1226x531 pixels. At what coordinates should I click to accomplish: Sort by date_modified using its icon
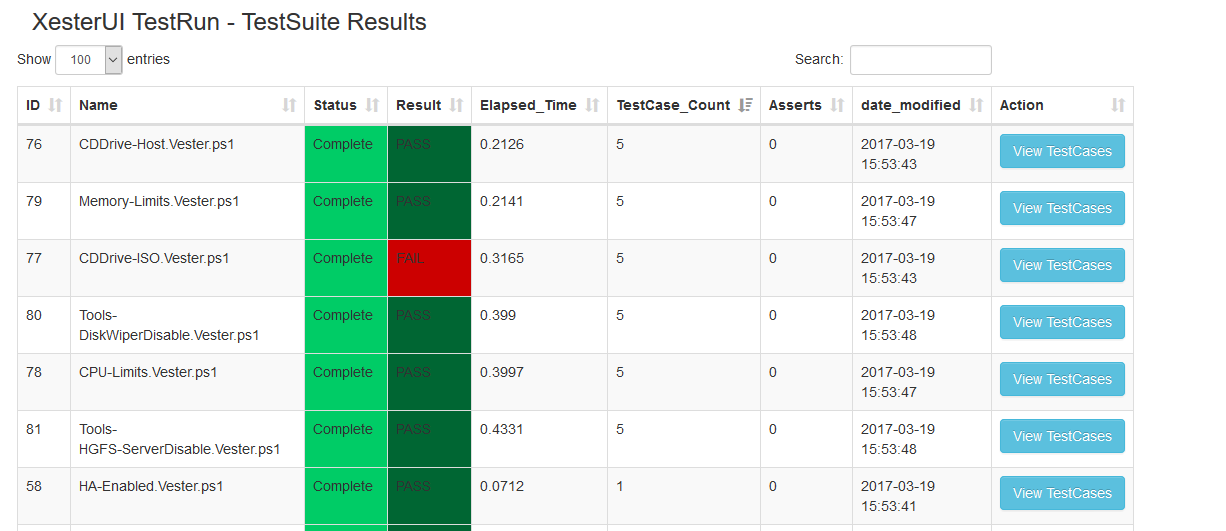click(976, 105)
